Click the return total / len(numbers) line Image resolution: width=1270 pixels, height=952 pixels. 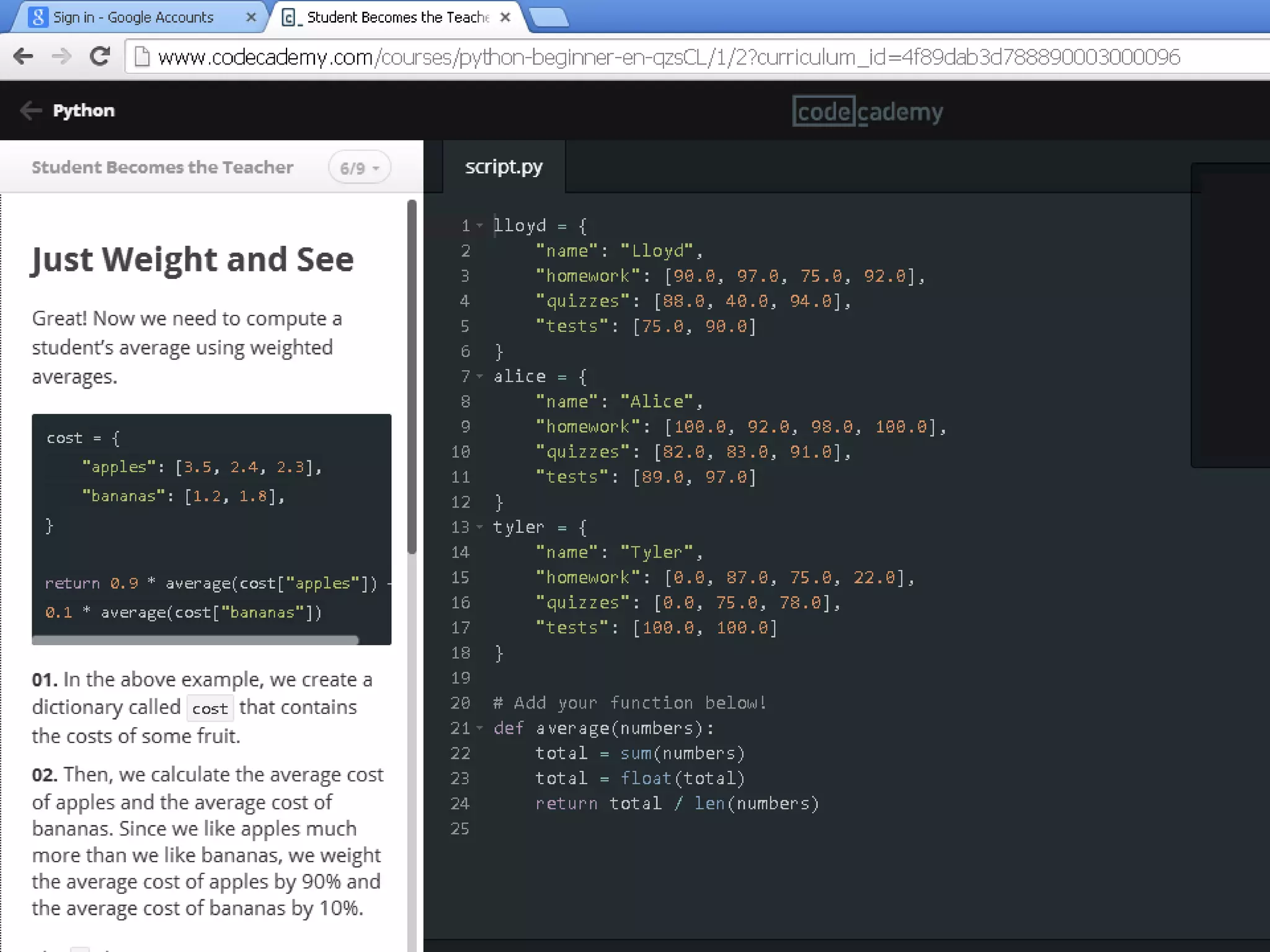tap(677, 803)
